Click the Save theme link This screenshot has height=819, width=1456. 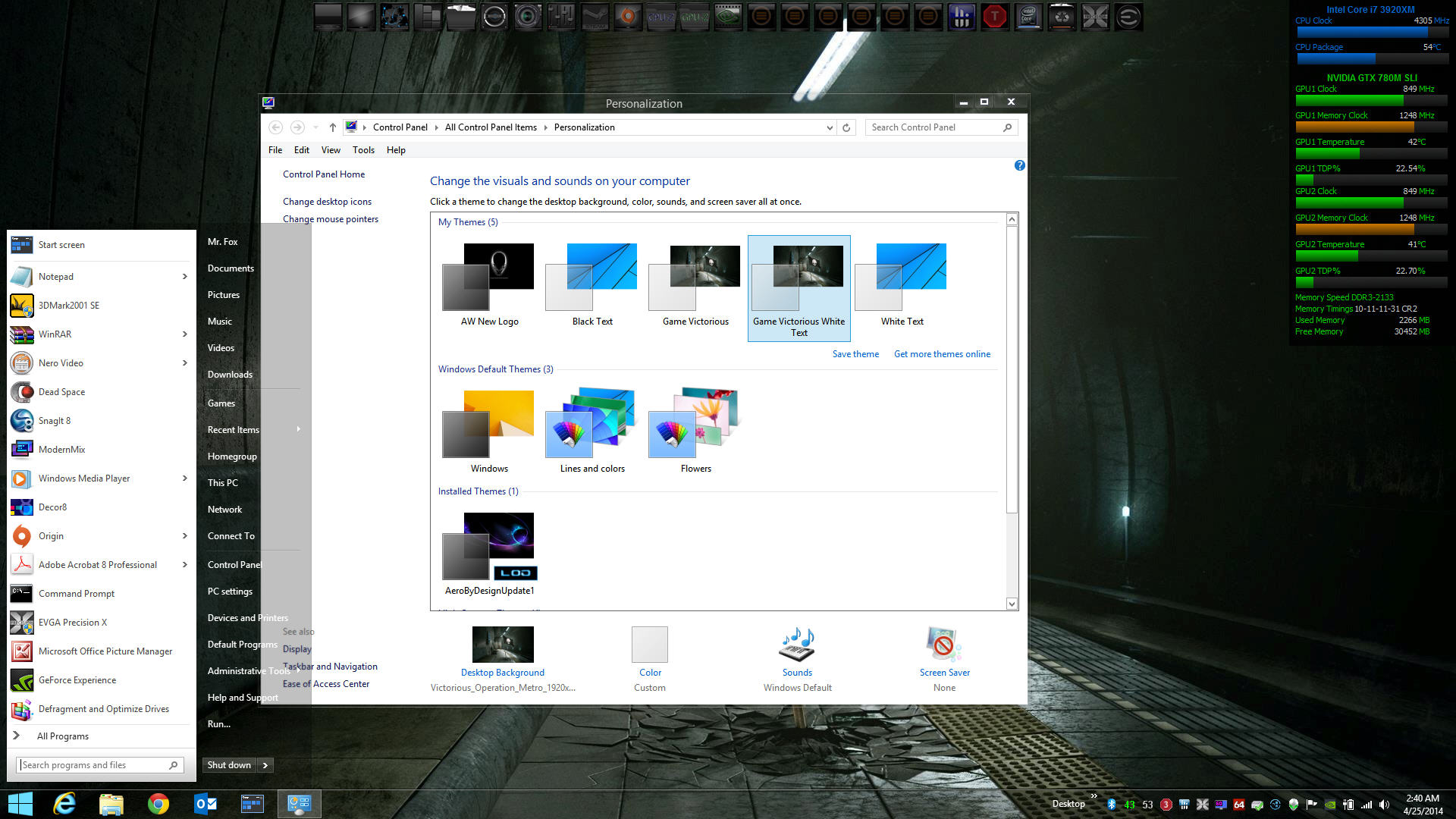pos(855,354)
